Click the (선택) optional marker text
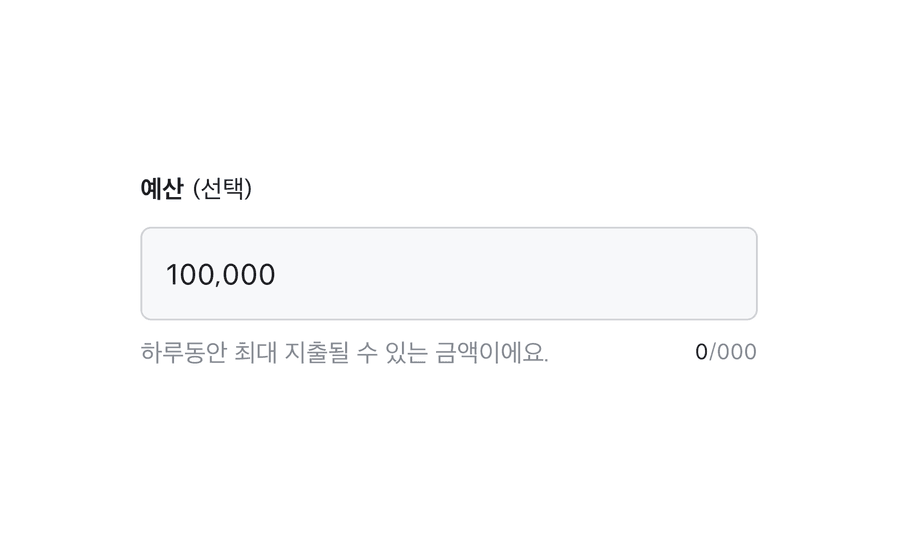Viewport: 900px width, 540px height. click(x=222, y=188)
